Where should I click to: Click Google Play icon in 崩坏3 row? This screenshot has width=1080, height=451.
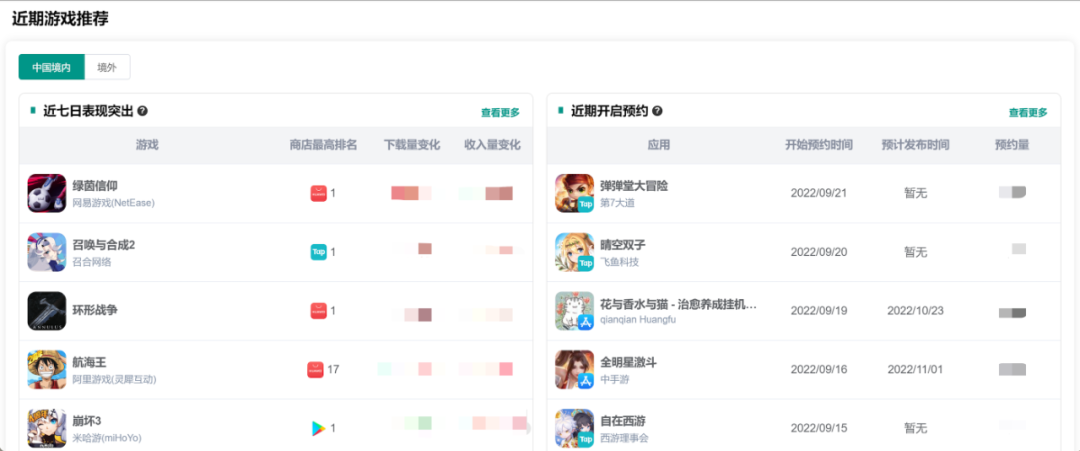pos(318,428)
